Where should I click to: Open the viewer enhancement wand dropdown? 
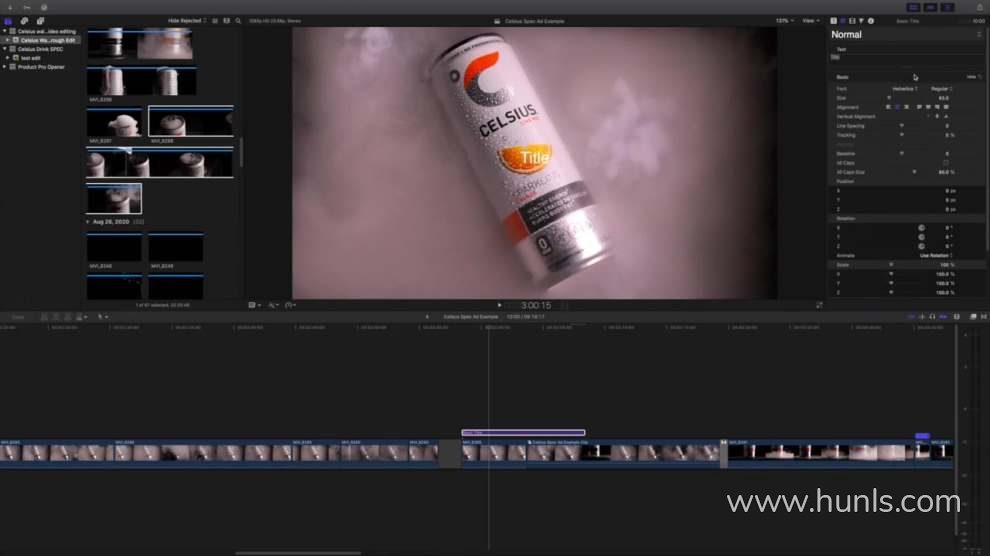pos(273,305)
